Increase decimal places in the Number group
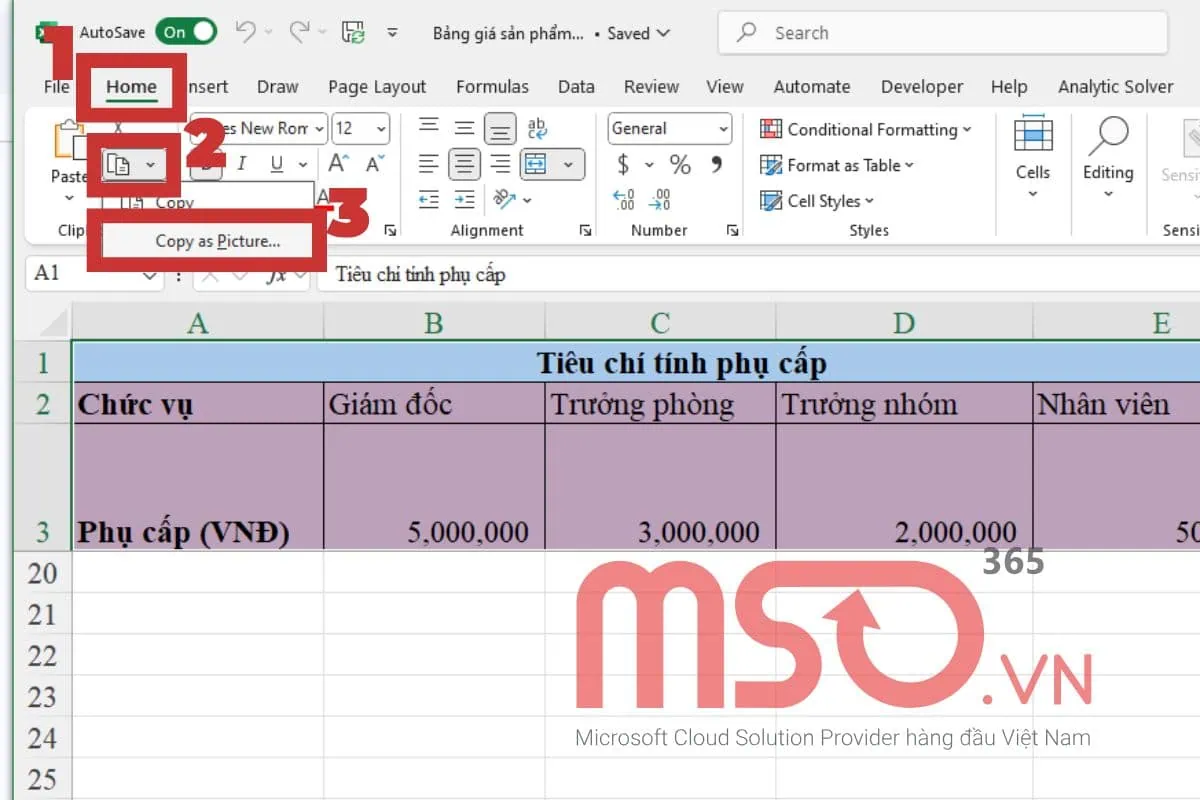 click(625, 200)
